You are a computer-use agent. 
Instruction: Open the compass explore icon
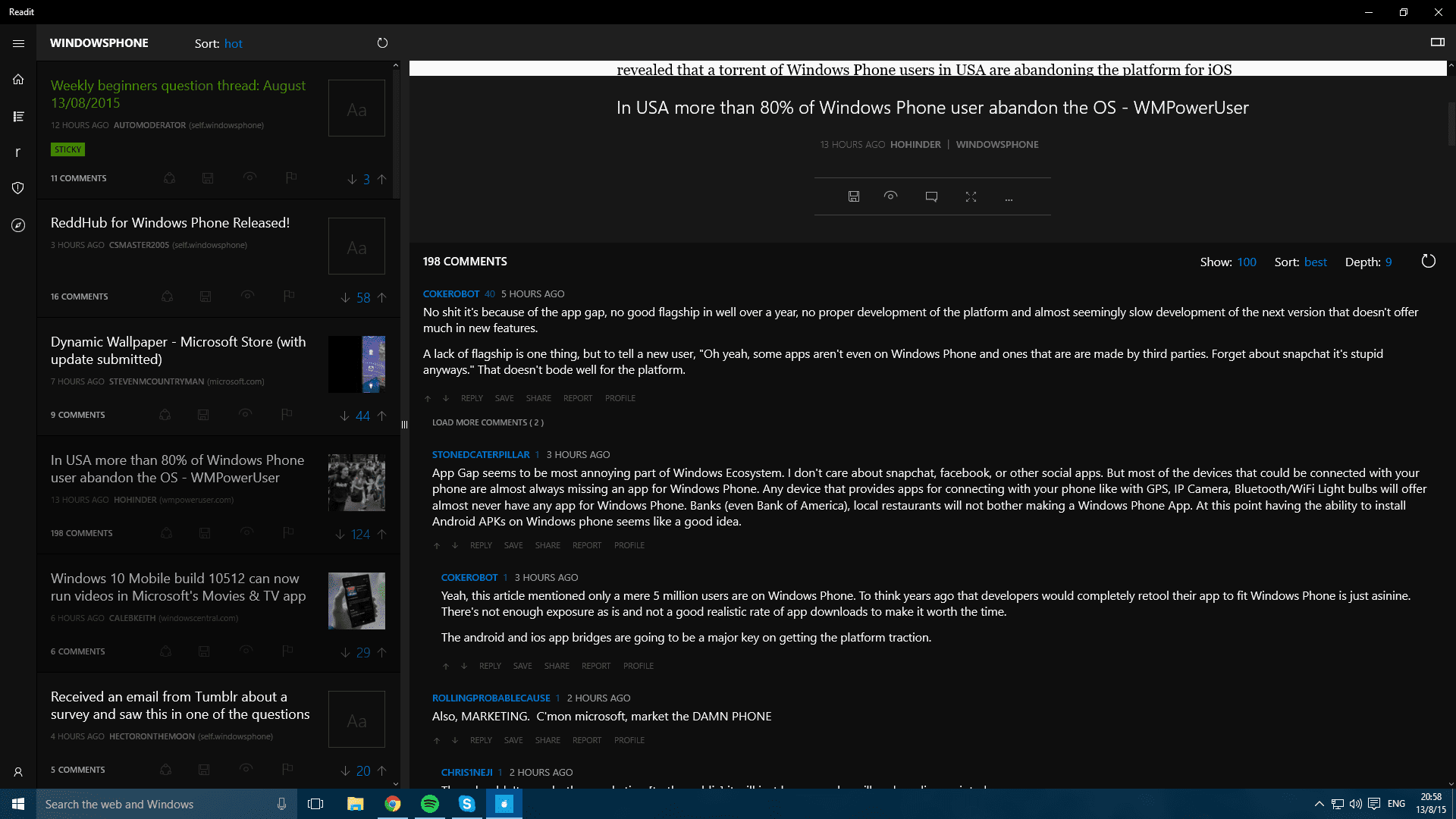pyautogui.click(x=18, y=225)
